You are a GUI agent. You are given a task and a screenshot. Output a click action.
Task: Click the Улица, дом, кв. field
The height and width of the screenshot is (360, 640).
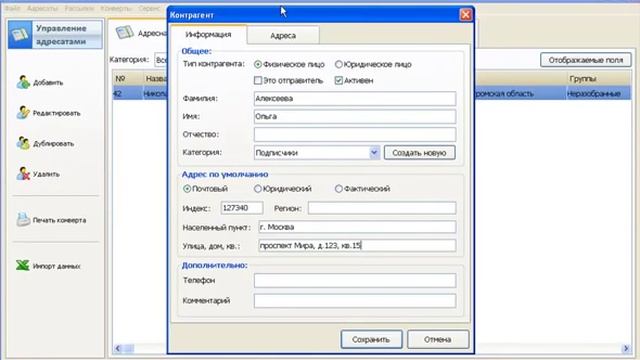coord(357,245)
